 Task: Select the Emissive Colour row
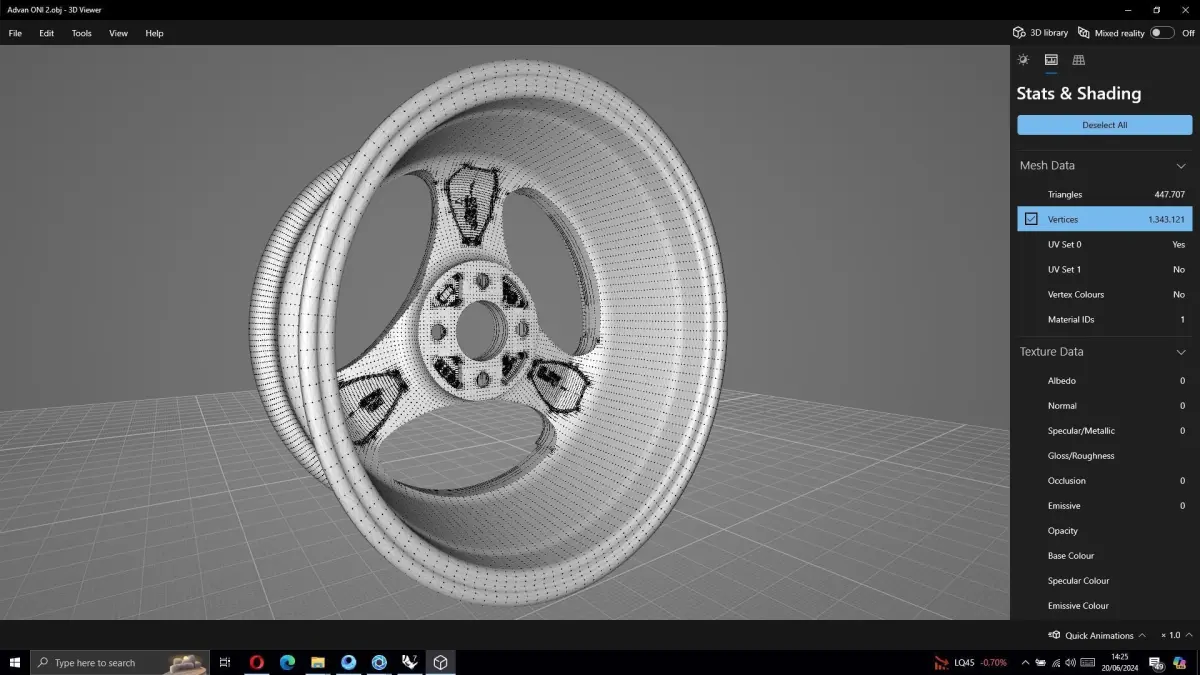[x=1105, y=605]
